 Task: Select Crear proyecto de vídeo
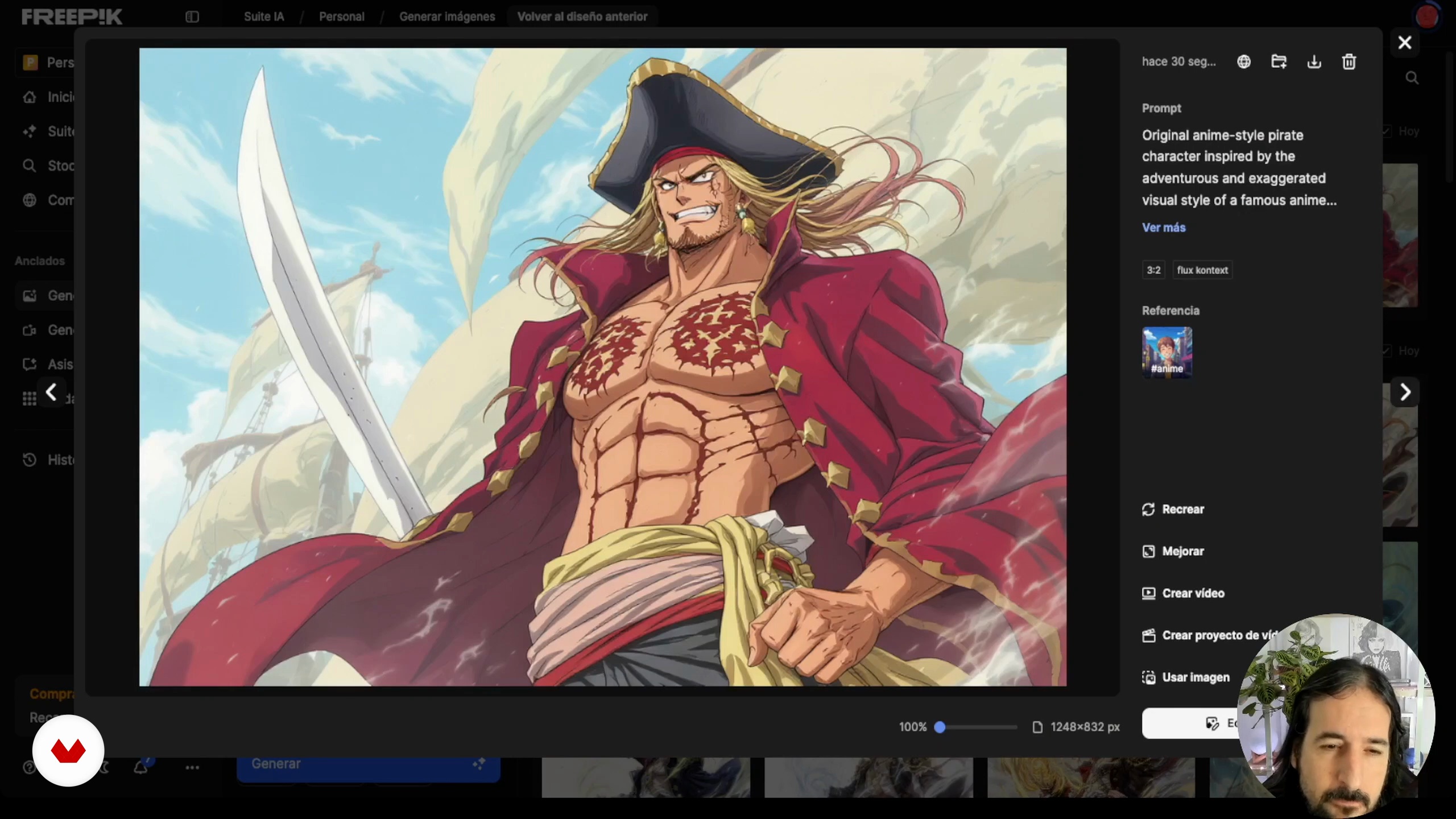tap(1210, 635)
